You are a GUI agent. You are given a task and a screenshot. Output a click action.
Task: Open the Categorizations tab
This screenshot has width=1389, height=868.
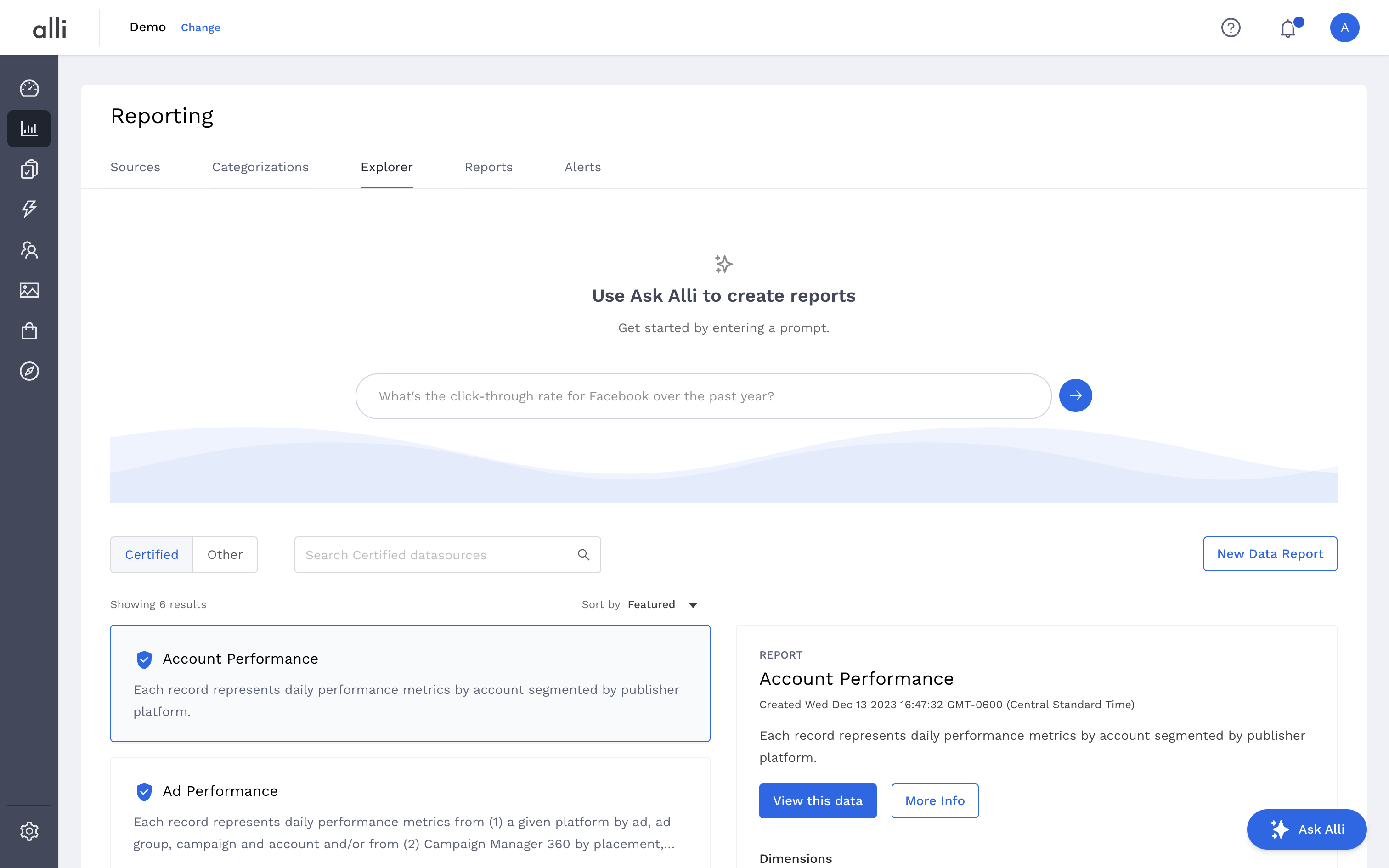pos(260,167)
